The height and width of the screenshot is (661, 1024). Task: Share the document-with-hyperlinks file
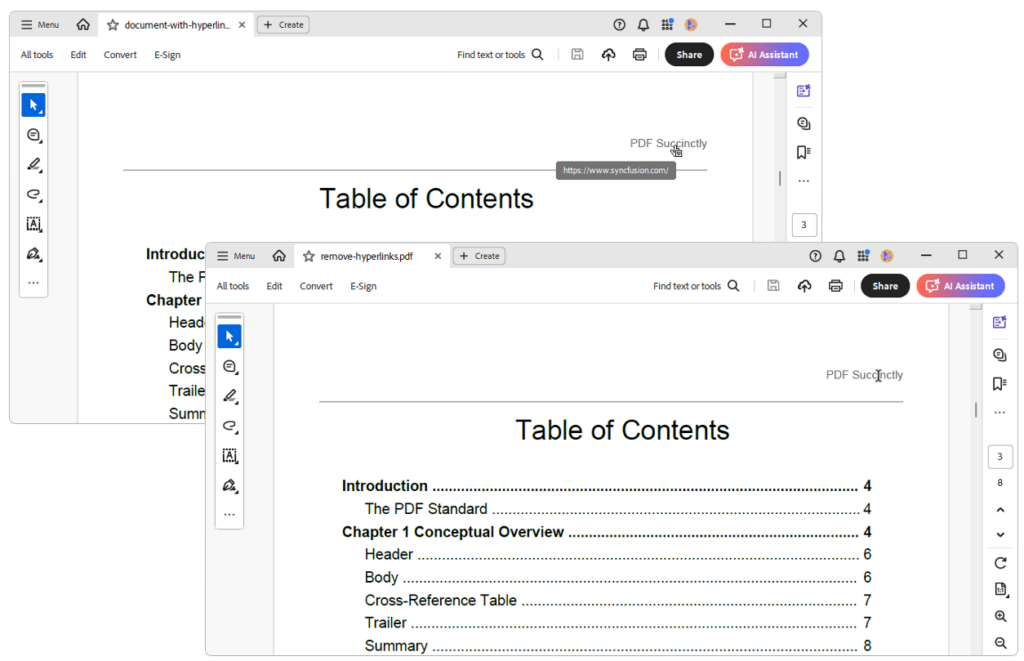pos(689,54)
